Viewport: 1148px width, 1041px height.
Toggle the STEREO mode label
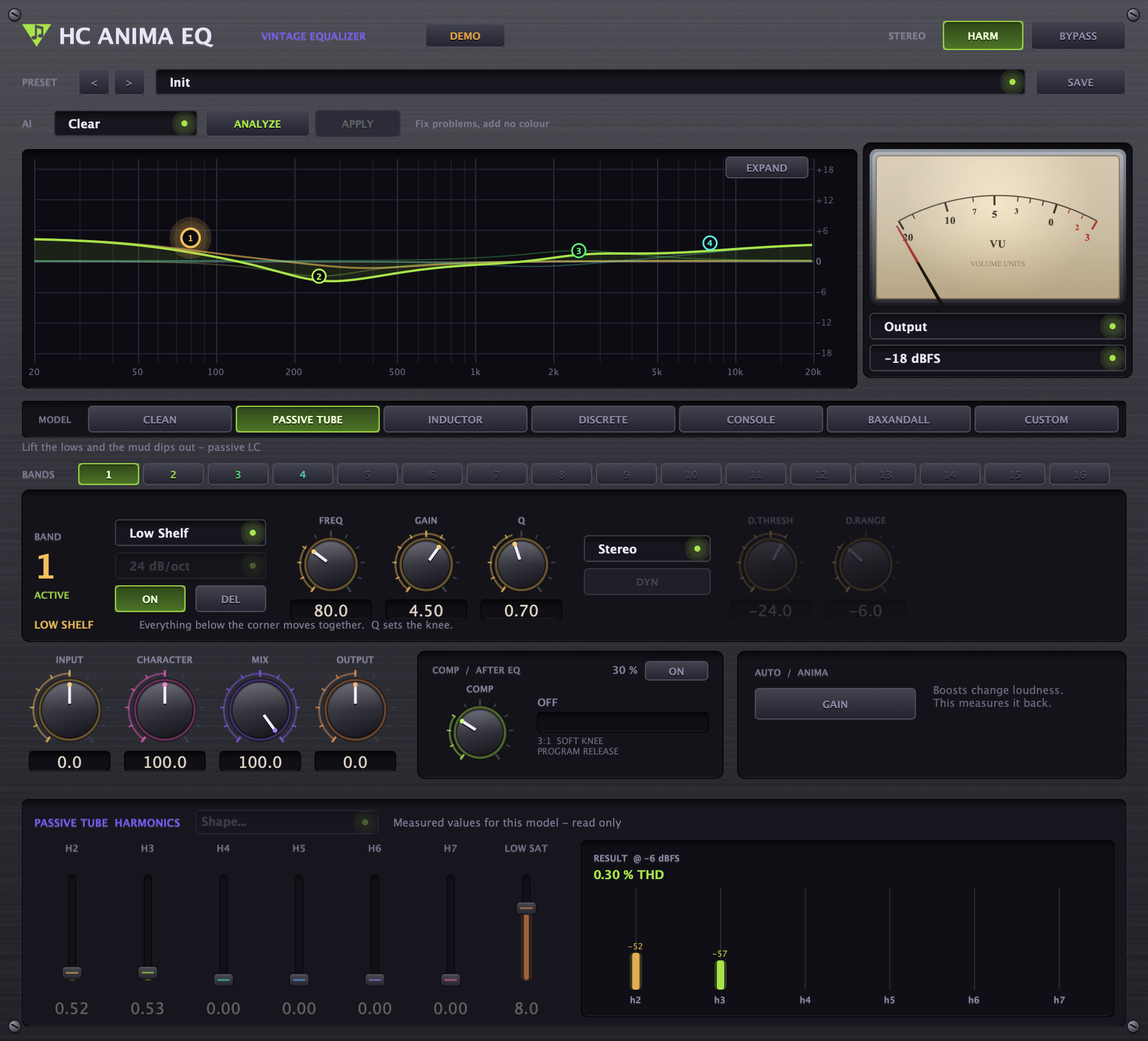click(907, 36)
